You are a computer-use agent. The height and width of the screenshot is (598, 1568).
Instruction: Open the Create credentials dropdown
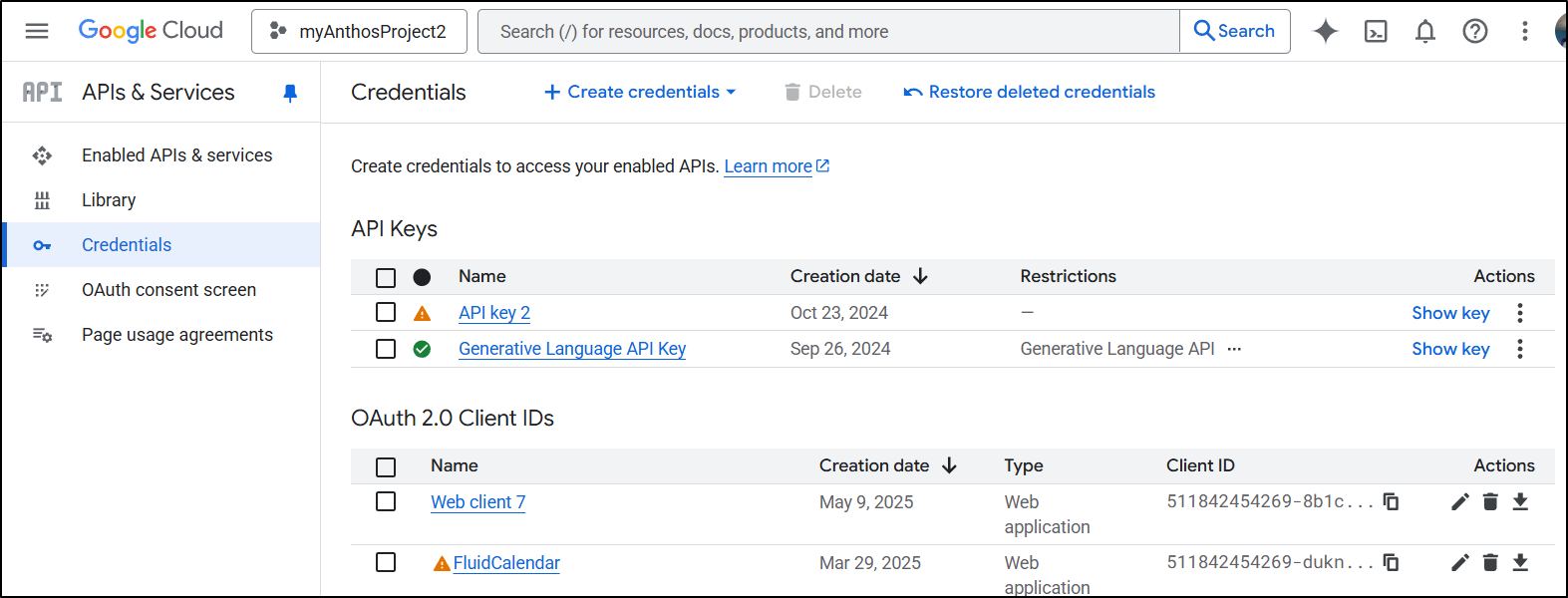click(640, 92)
